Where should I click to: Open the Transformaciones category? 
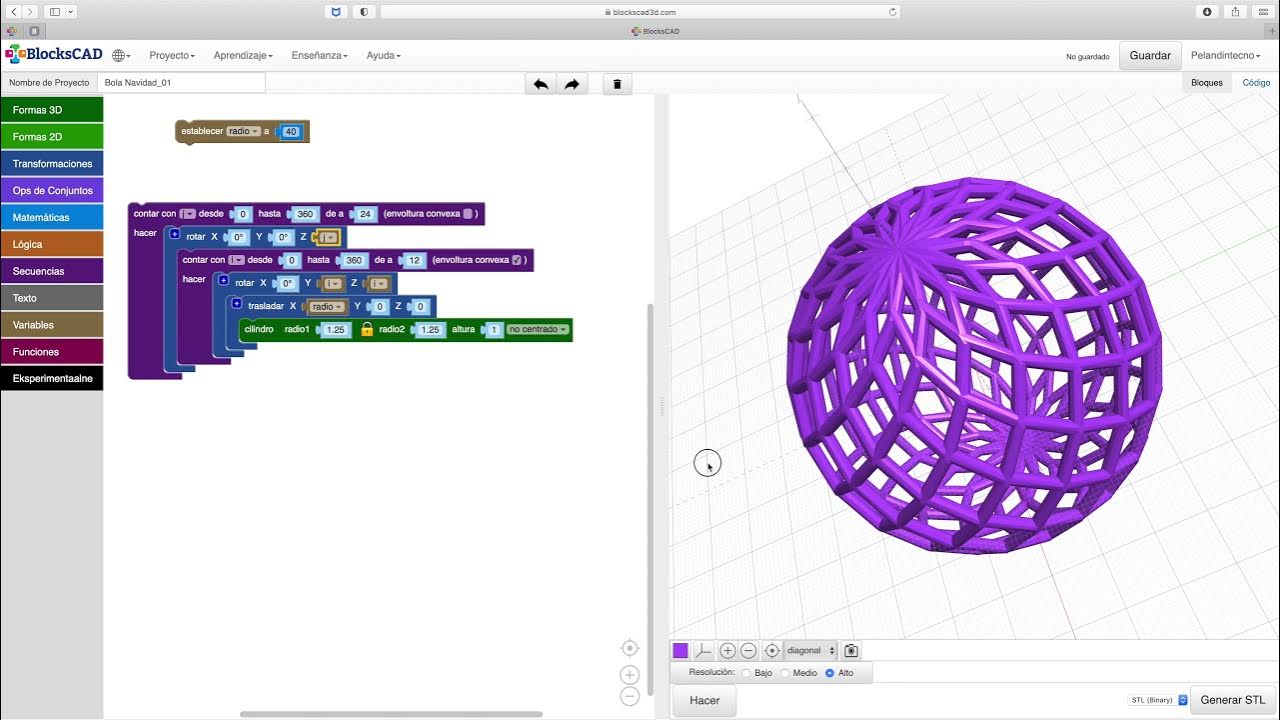click(x=52, y=164)
